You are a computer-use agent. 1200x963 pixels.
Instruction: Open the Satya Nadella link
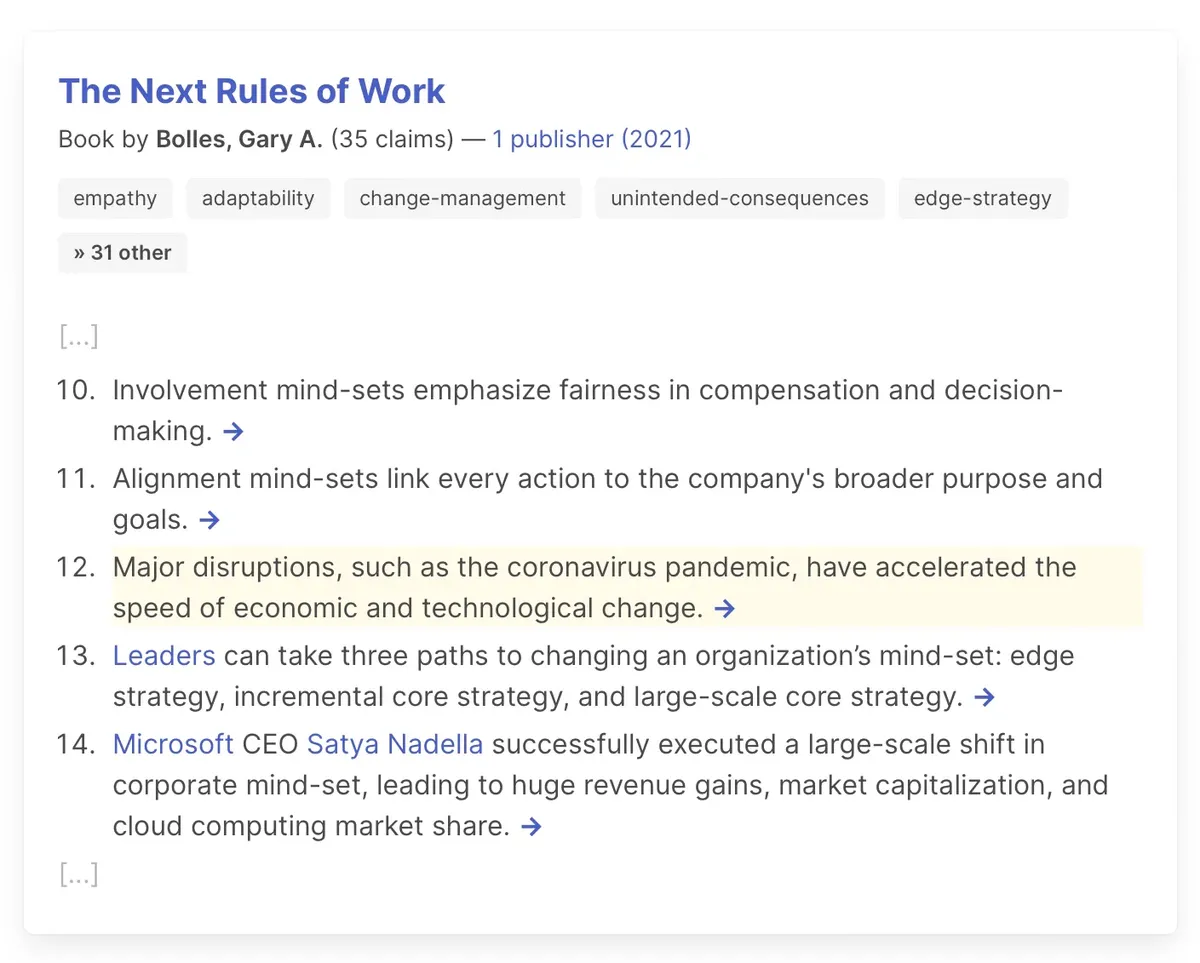click(395, 745)
